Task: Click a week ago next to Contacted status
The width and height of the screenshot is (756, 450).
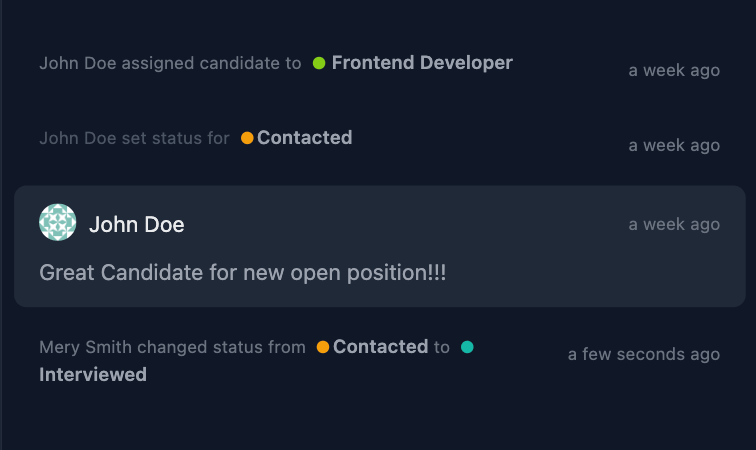Action: pos(674,145)
